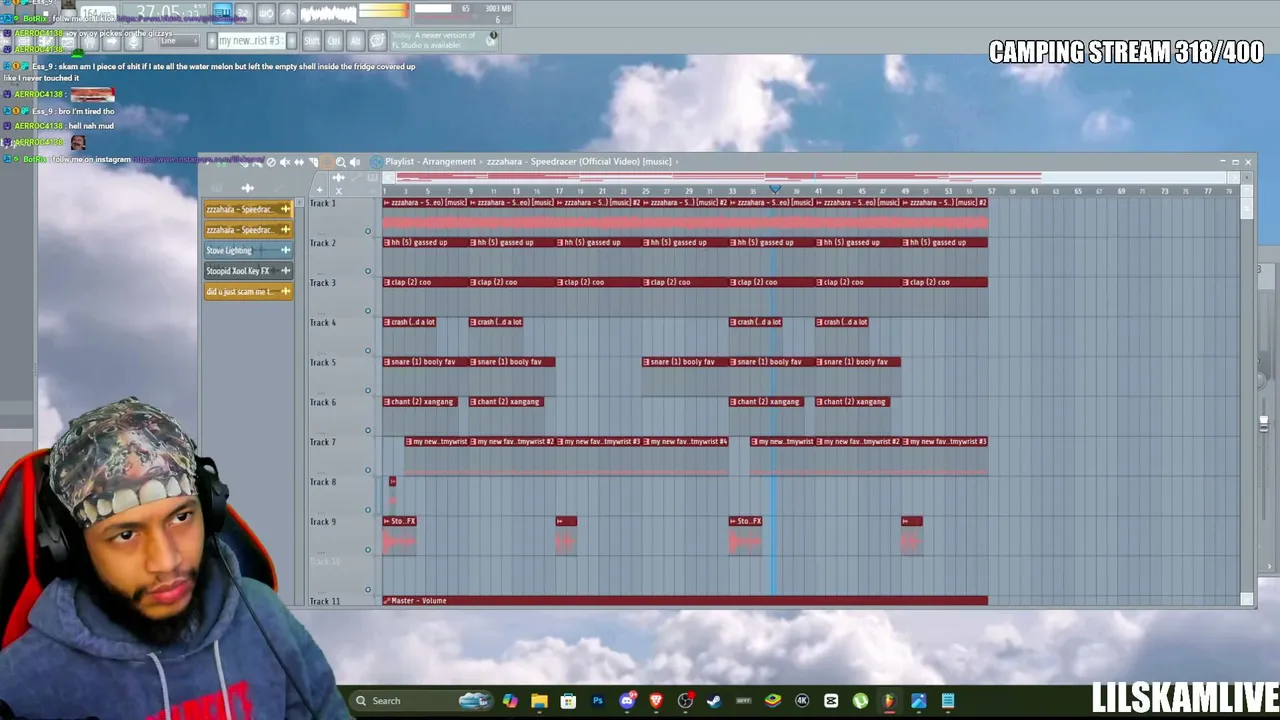Open Photoshop from the taskbar

tap(598, 701)
